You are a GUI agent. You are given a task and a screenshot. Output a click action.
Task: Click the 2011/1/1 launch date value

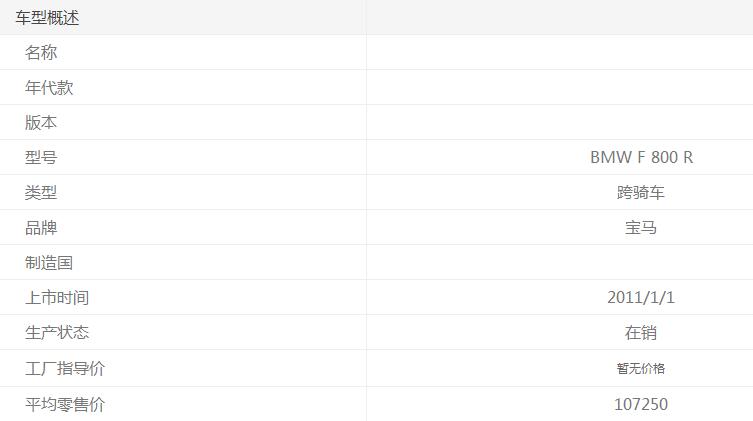641,298
